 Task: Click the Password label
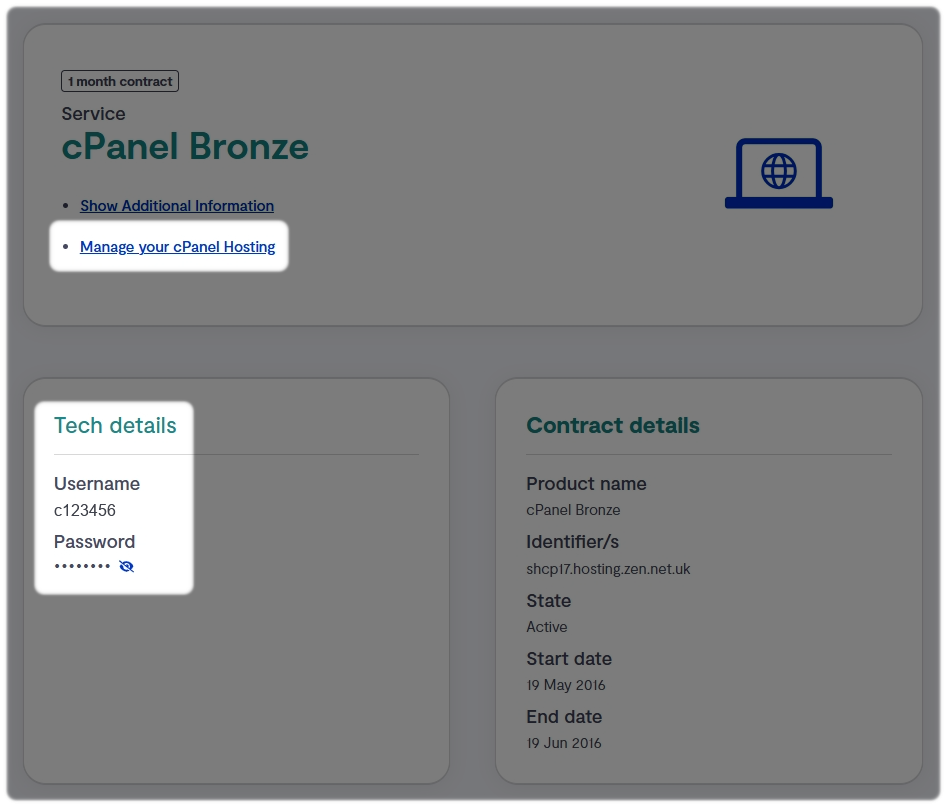(x=94, y=542)
